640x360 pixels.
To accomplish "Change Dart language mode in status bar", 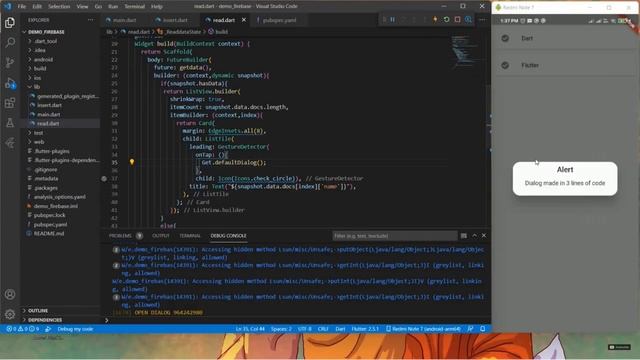I will (340, 329).
